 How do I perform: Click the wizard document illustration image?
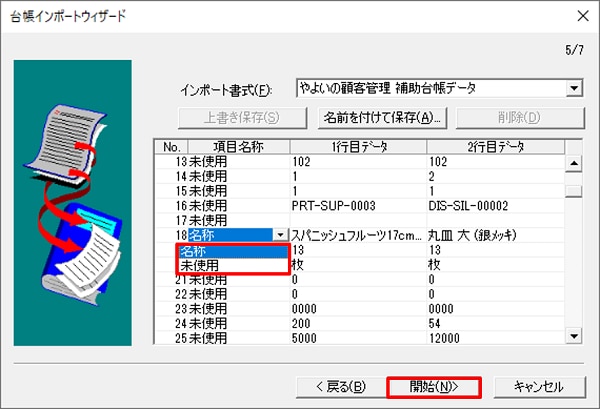[73, 203]
